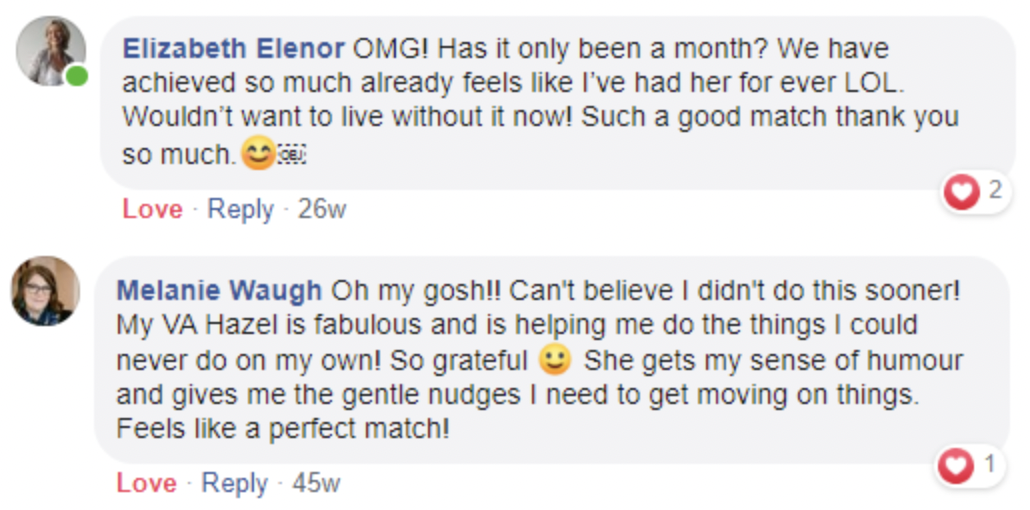Reply to Elizabeth Elenor's comment
This screenshot has width=1030, height=510.
240,210
